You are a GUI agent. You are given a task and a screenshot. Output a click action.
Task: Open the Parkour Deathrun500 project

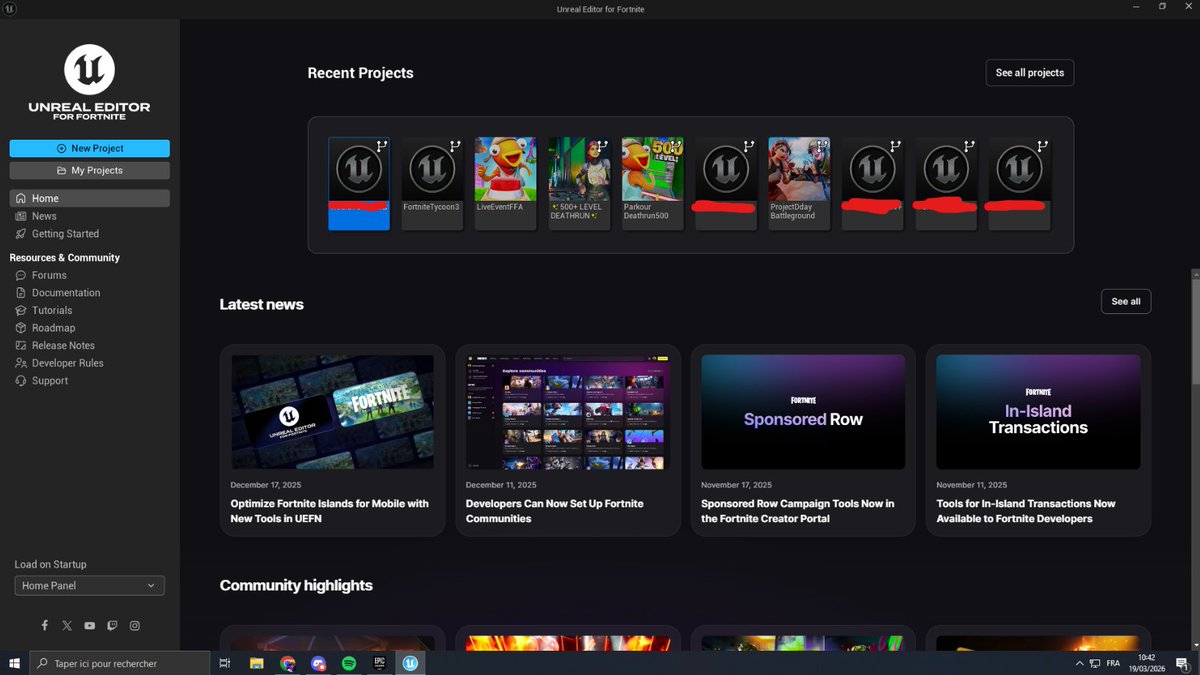[x=652, y=184]
